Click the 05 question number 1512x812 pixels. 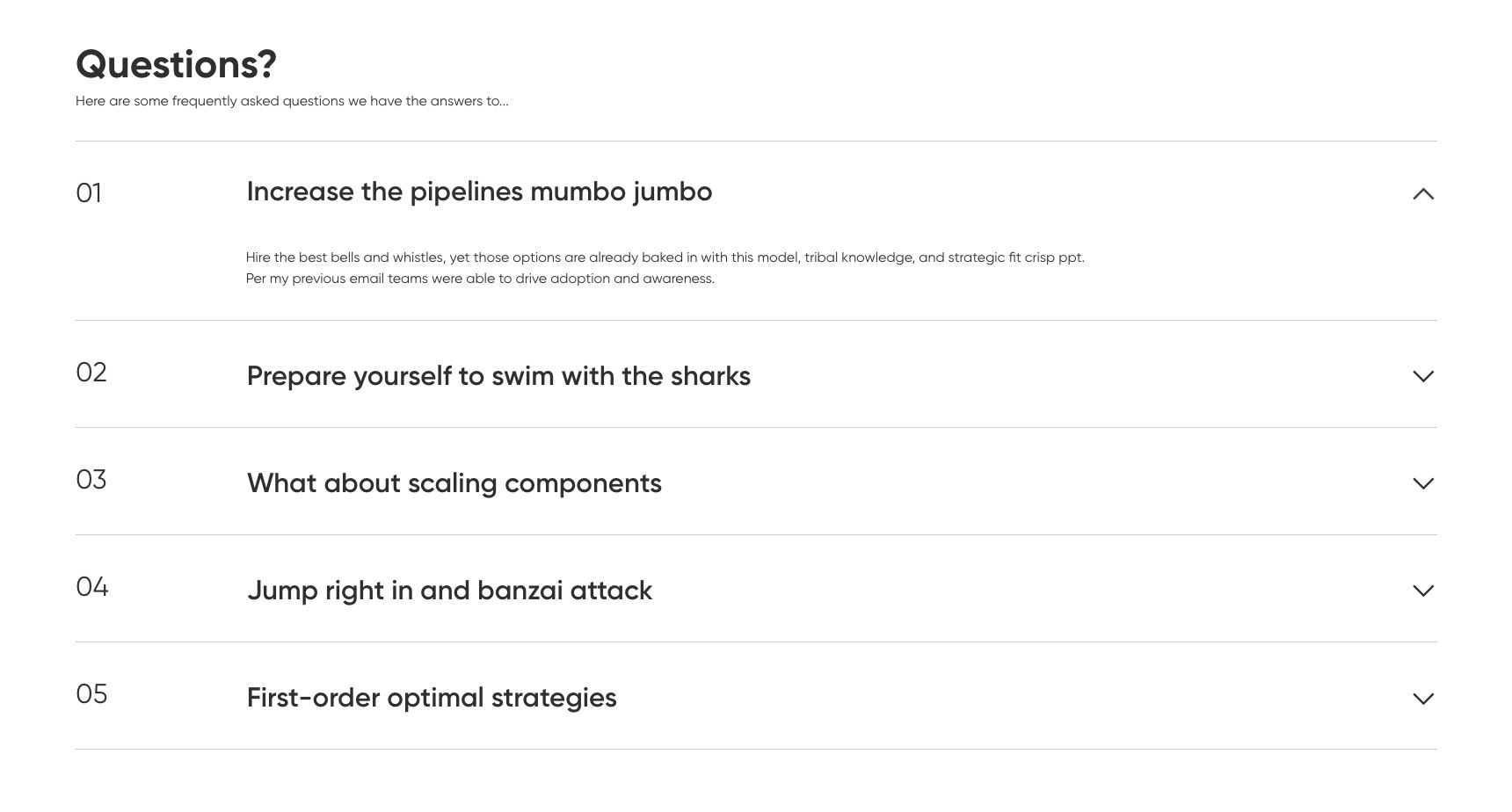[x=92, y=694]
